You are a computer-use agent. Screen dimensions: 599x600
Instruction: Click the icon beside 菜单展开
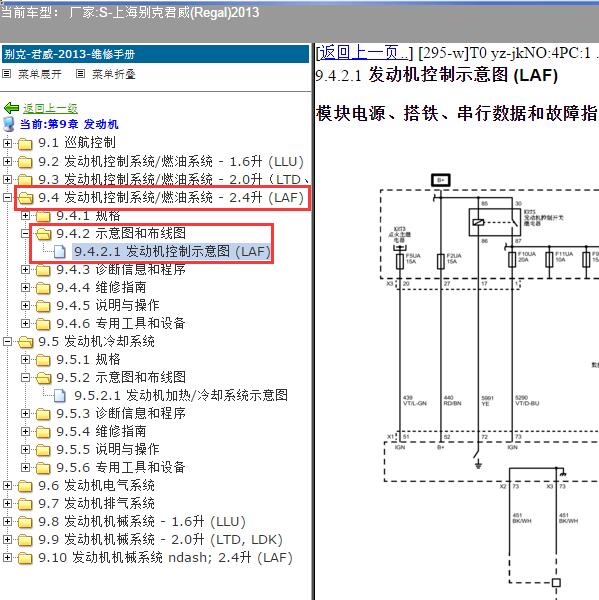7,73
